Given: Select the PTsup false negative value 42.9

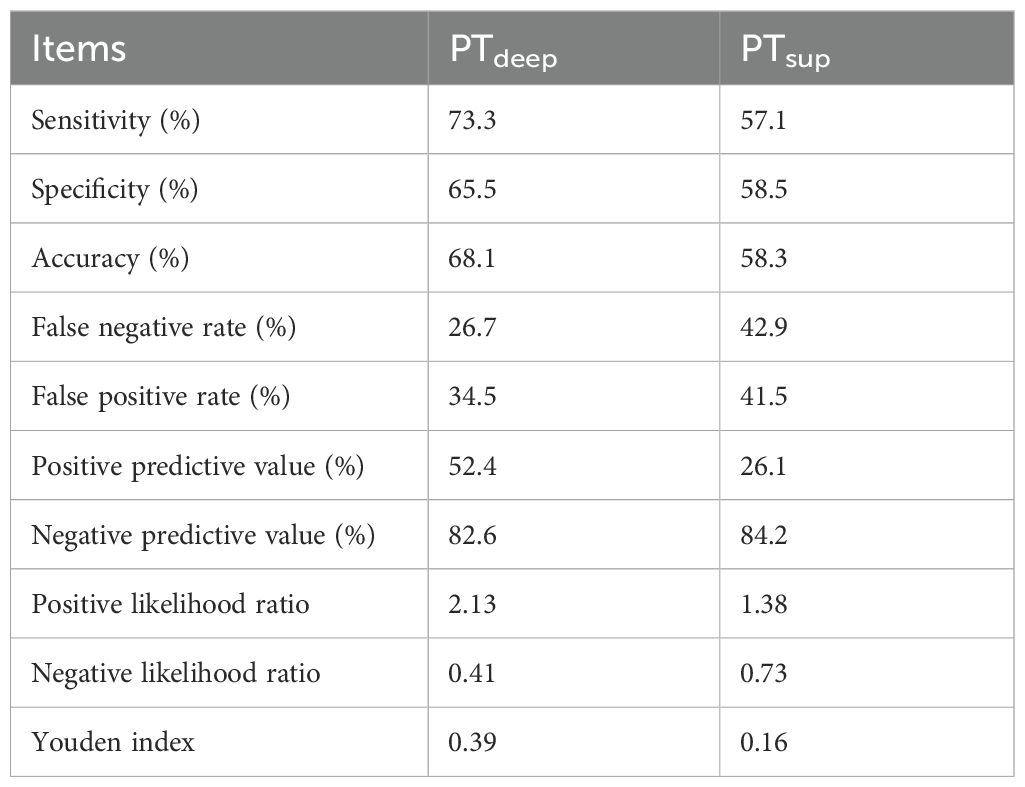Looking at the screenshot, I should [x=762, y=327].
